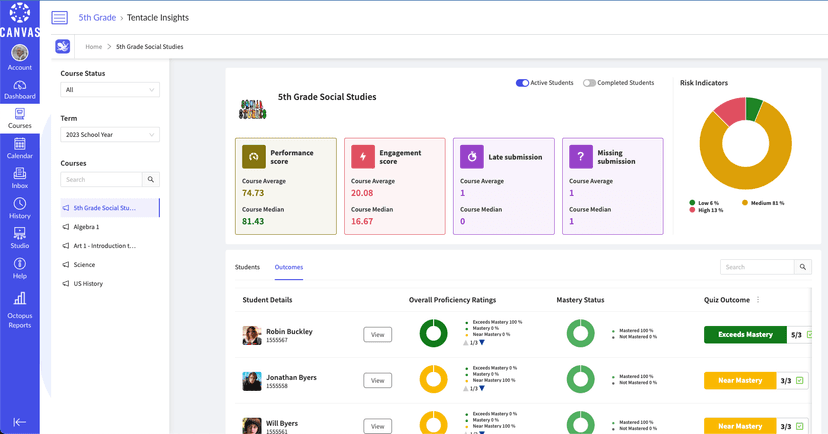The width and height of the screenshot is (828, 434).
Task: Open the Course Status dropdown
Action: click(x=110, y=90)
